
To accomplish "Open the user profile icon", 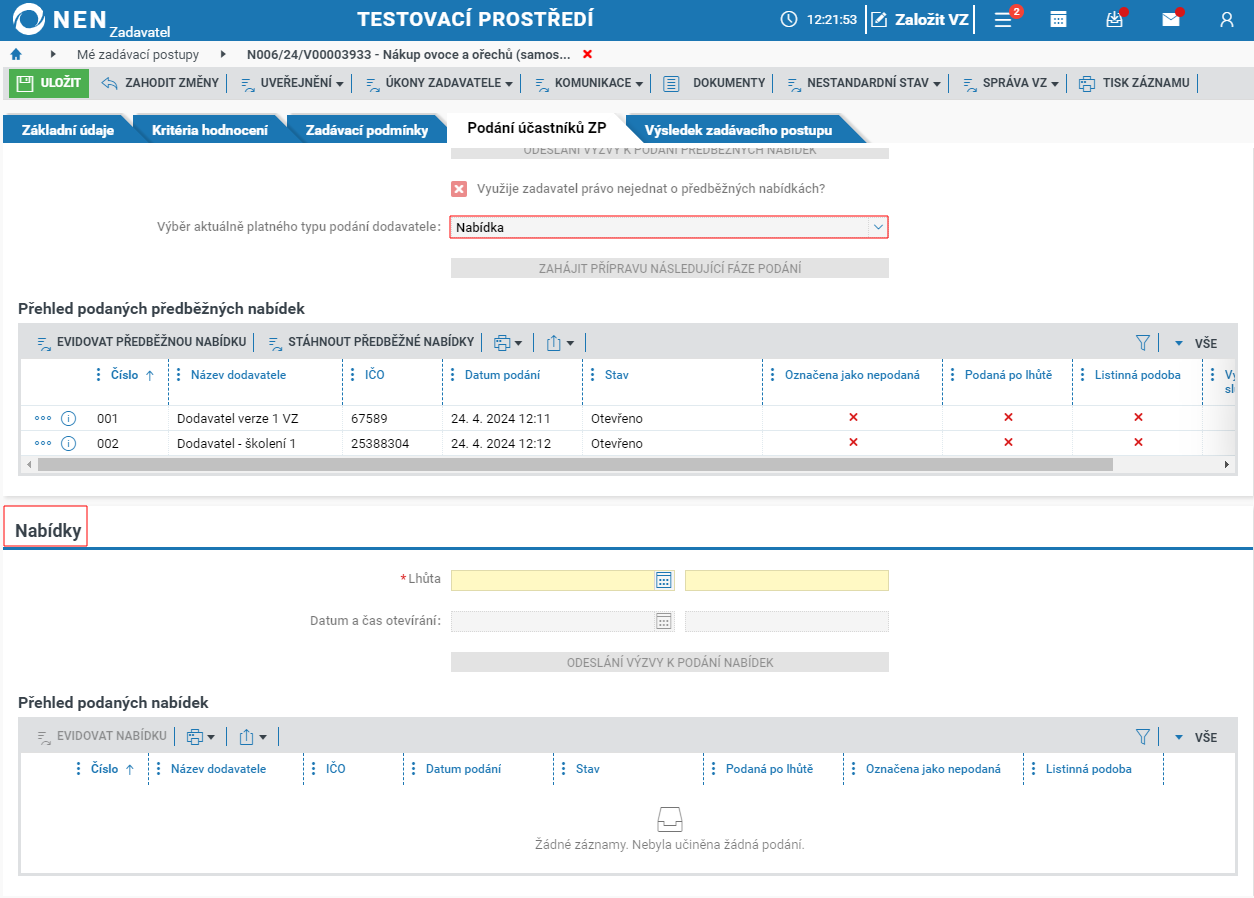I will click(x=1227, y=19).
